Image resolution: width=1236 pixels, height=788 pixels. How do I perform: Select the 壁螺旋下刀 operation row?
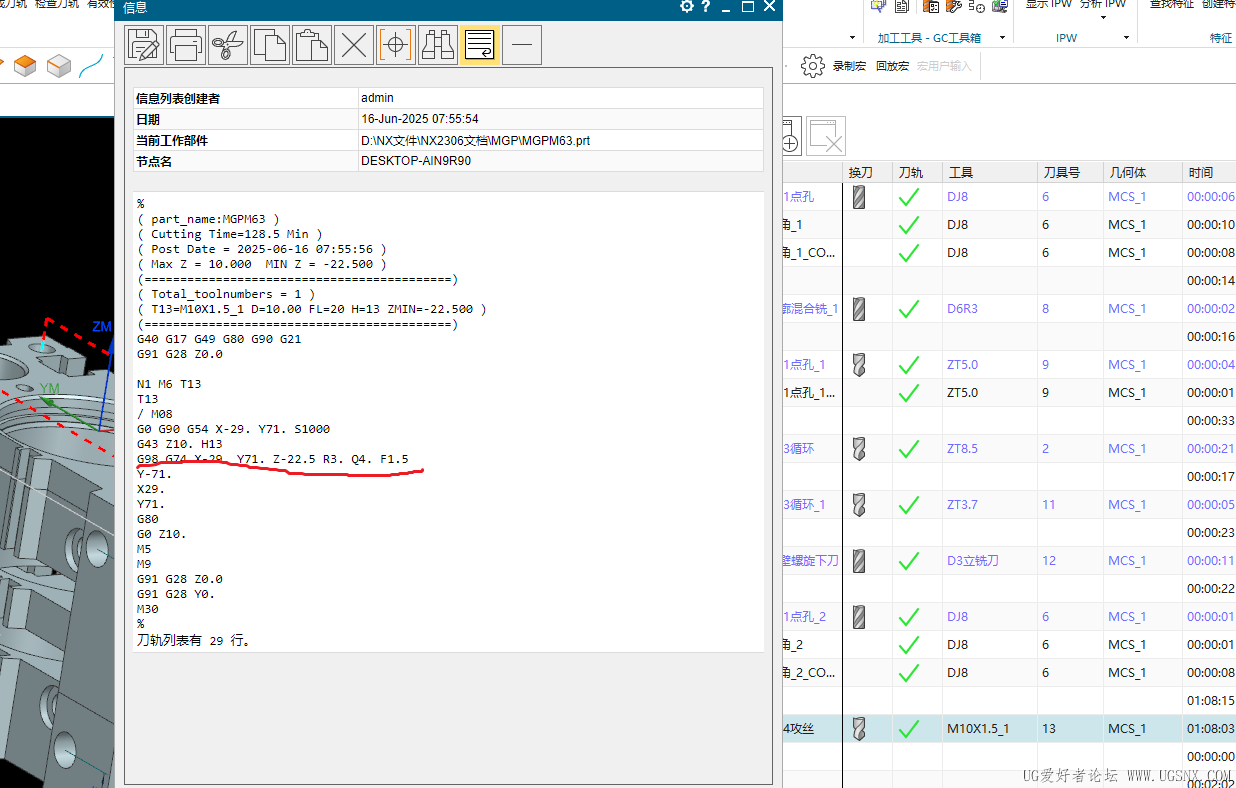(x=811, y=561)
